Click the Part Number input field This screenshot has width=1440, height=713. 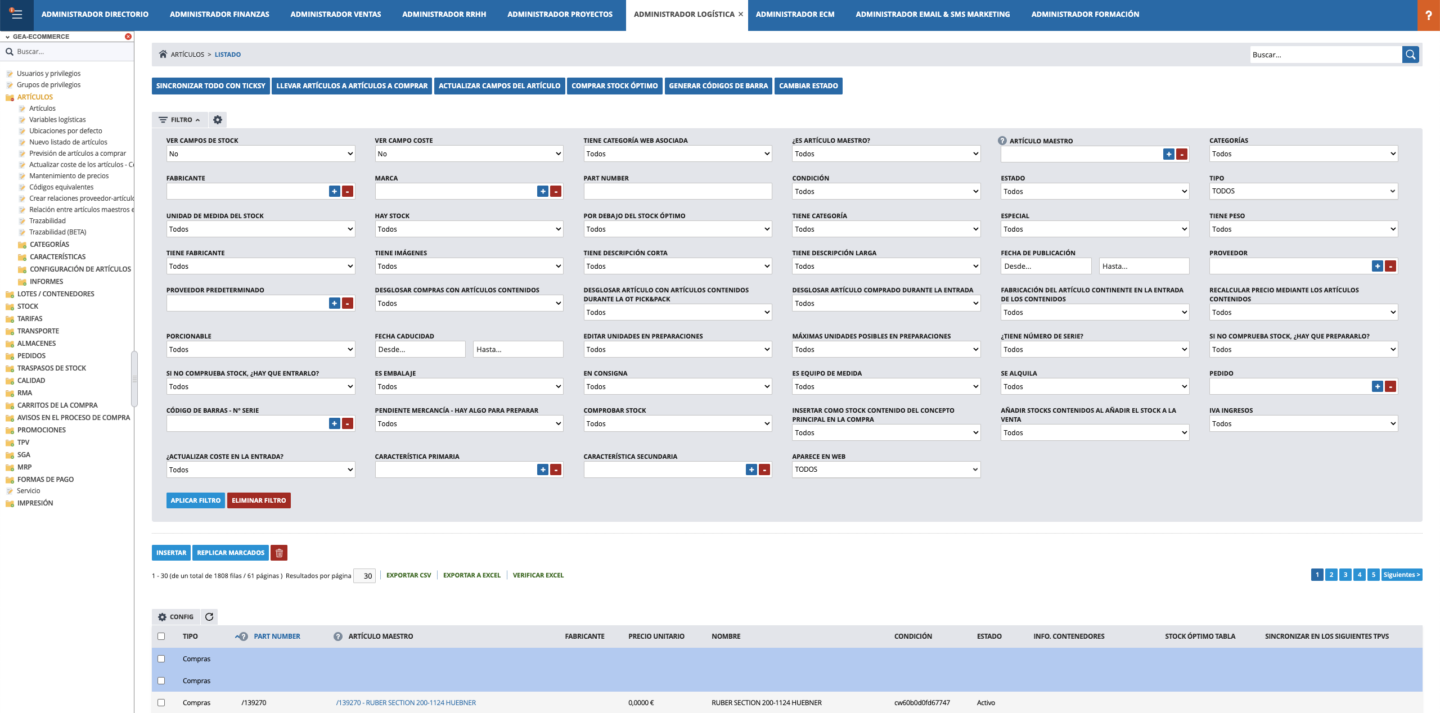tap(678, 191)
